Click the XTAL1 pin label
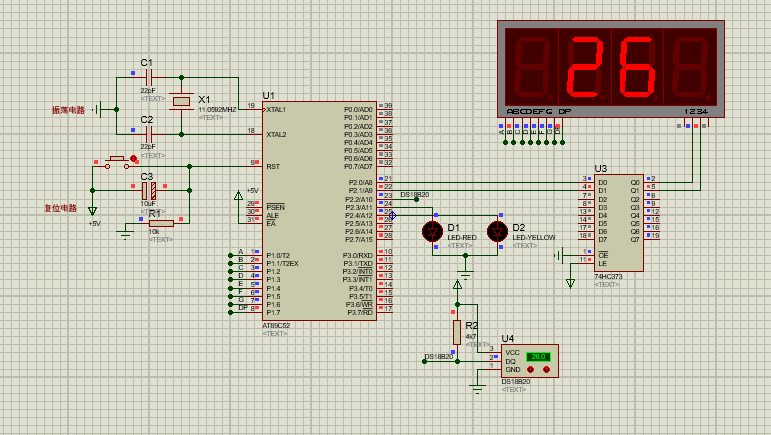Viewport: 771px width, 435px height. coord(276,109)
